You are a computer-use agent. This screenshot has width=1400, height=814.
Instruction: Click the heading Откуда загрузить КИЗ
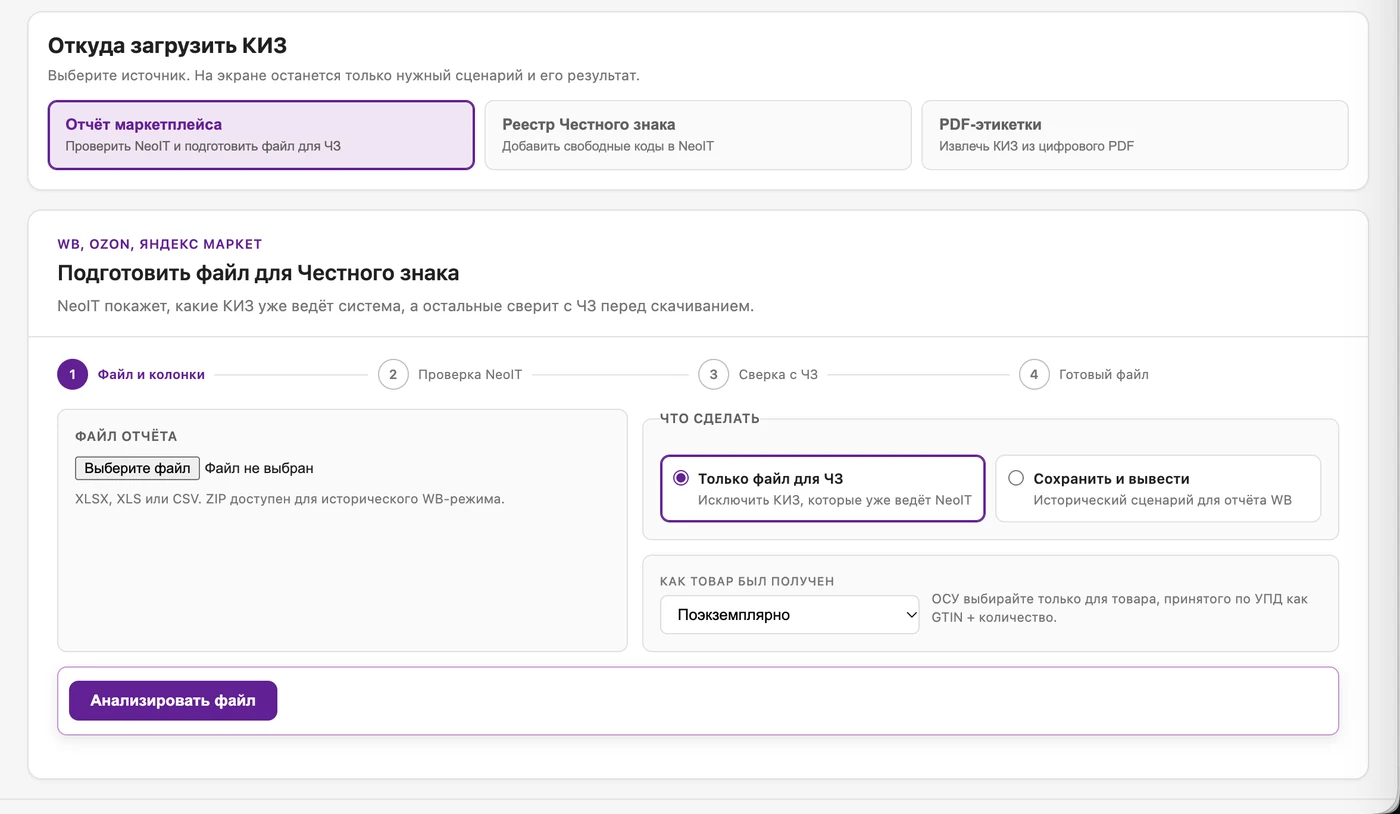point(168,45)
